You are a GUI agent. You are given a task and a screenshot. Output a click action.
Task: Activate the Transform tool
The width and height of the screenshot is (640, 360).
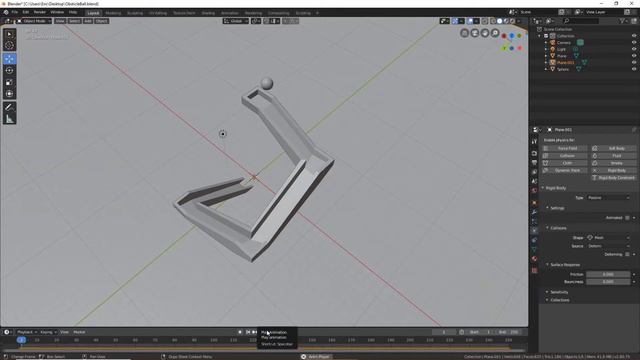[9, 94]
